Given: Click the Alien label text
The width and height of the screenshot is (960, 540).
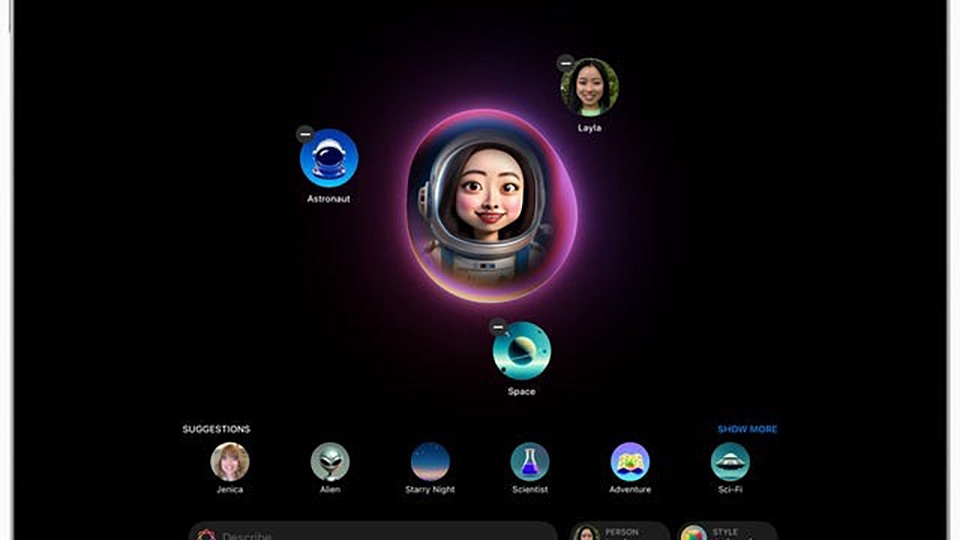Looking at the screenshot, I should (330, 489).
